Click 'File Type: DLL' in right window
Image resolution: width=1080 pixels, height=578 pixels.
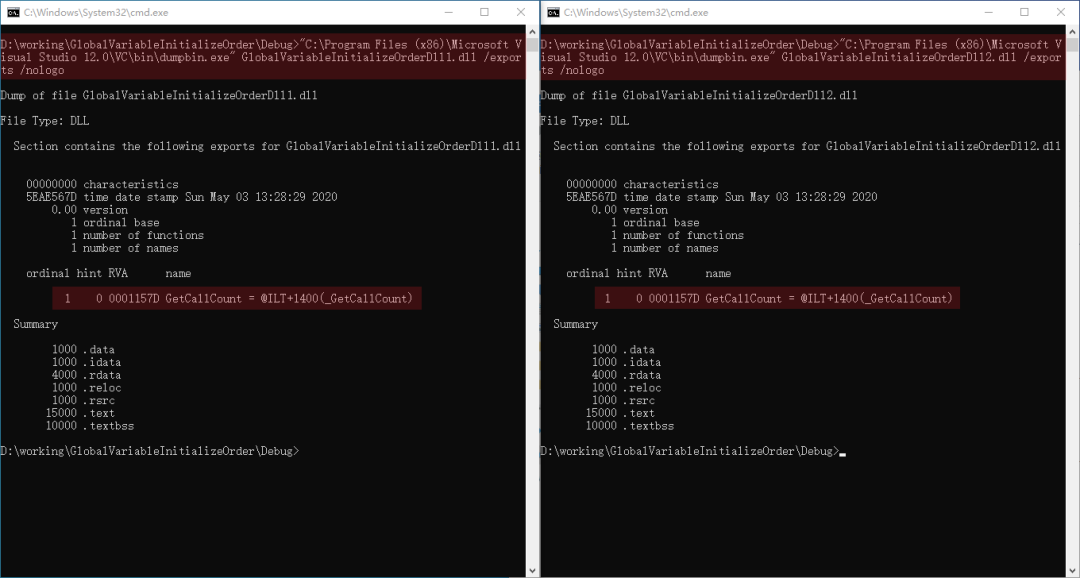point(585,121)
